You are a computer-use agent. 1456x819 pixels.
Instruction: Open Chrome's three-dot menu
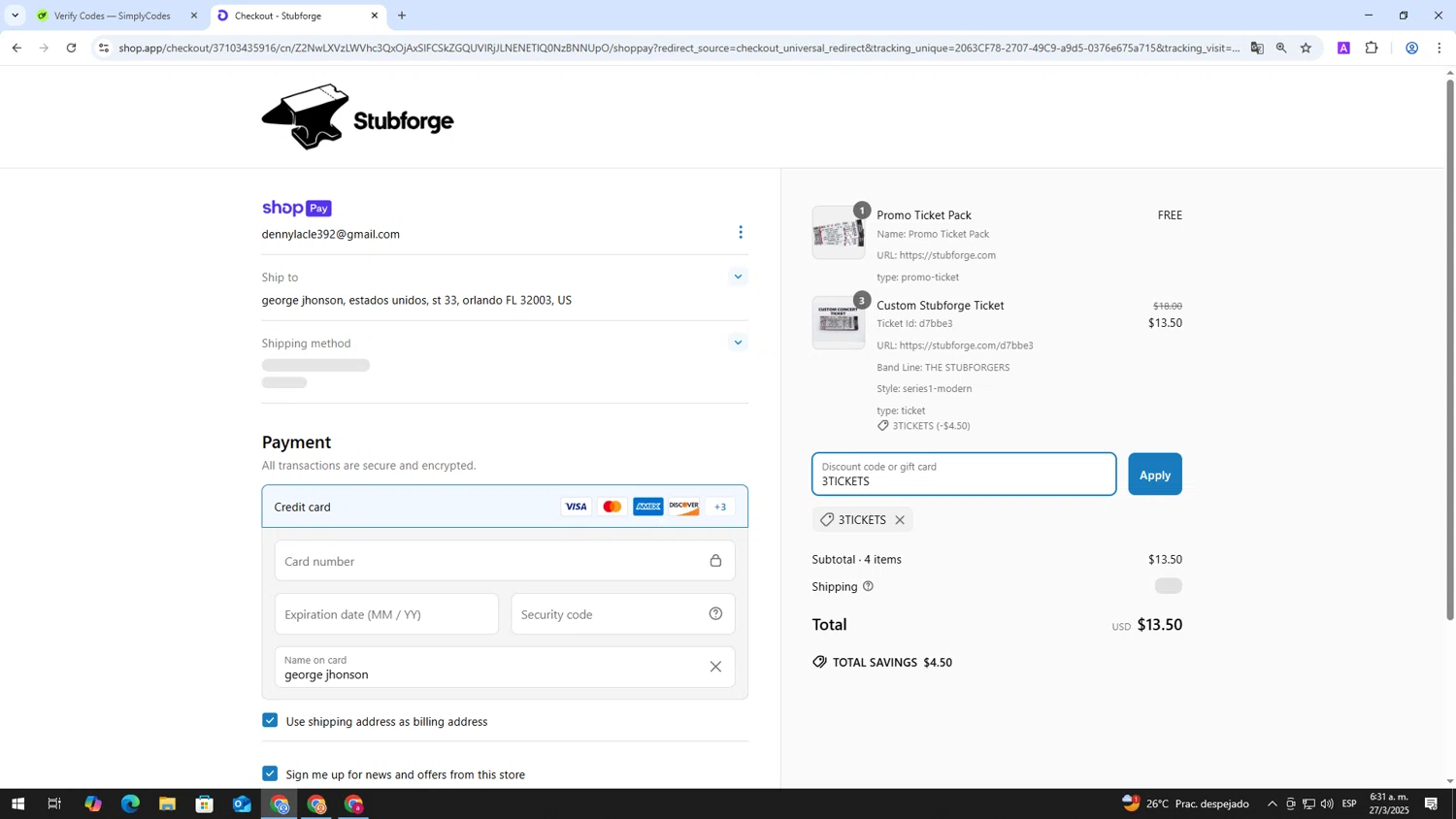point(1439,48)
